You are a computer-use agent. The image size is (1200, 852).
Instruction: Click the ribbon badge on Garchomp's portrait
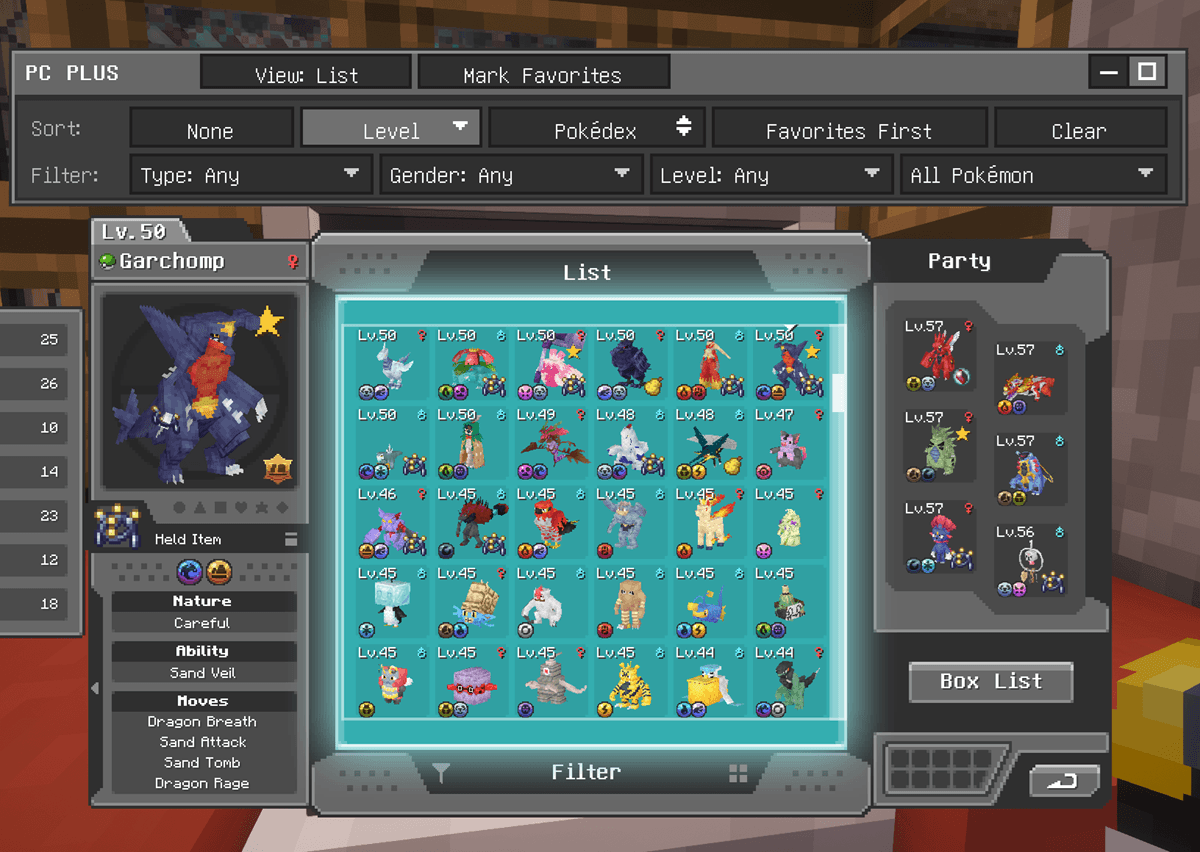(277, 467)
